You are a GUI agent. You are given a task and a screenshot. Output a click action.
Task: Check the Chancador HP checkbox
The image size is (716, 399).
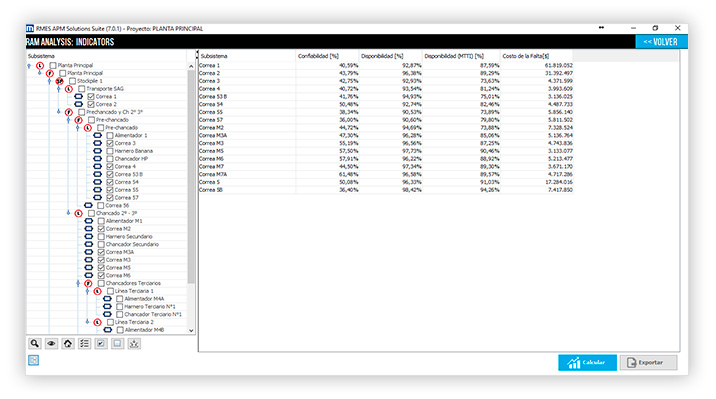point(110,159)
